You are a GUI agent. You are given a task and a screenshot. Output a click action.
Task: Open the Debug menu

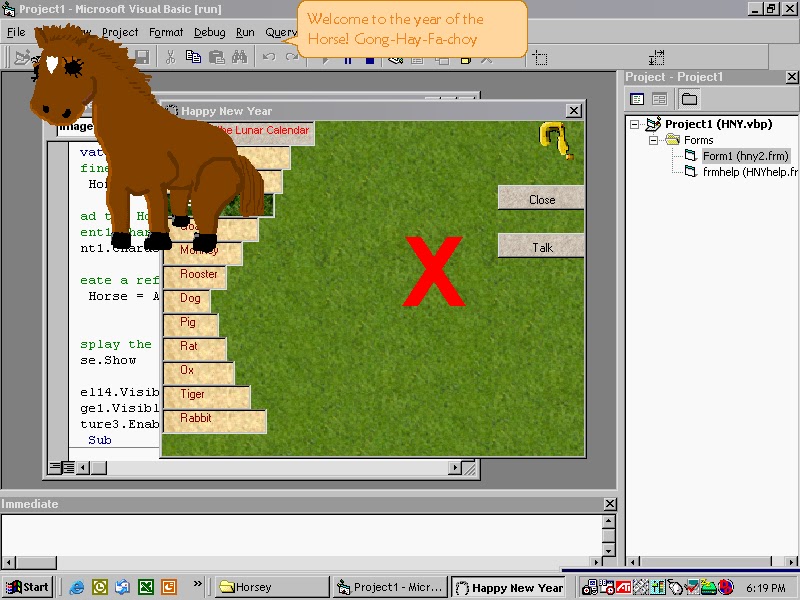tap(209, 32)
